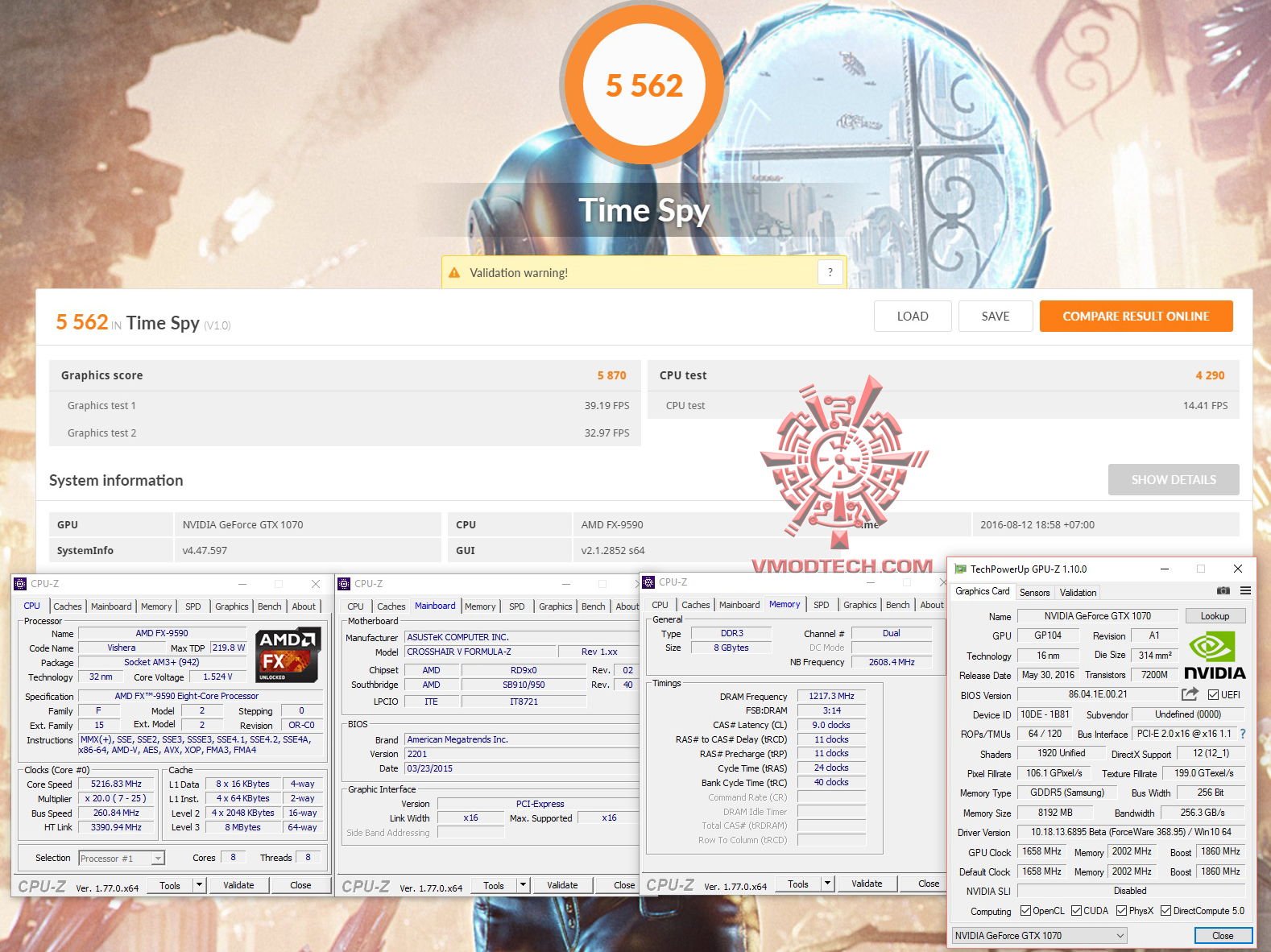
Task: Click Tools button in CPU-Z Memory window
Action: [798, 884]
